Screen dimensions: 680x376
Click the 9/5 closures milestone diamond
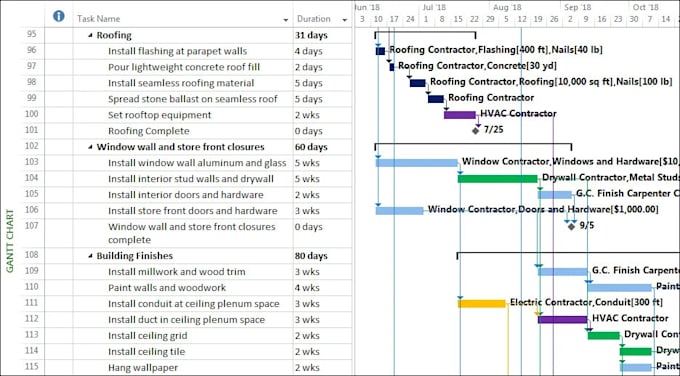572,226
